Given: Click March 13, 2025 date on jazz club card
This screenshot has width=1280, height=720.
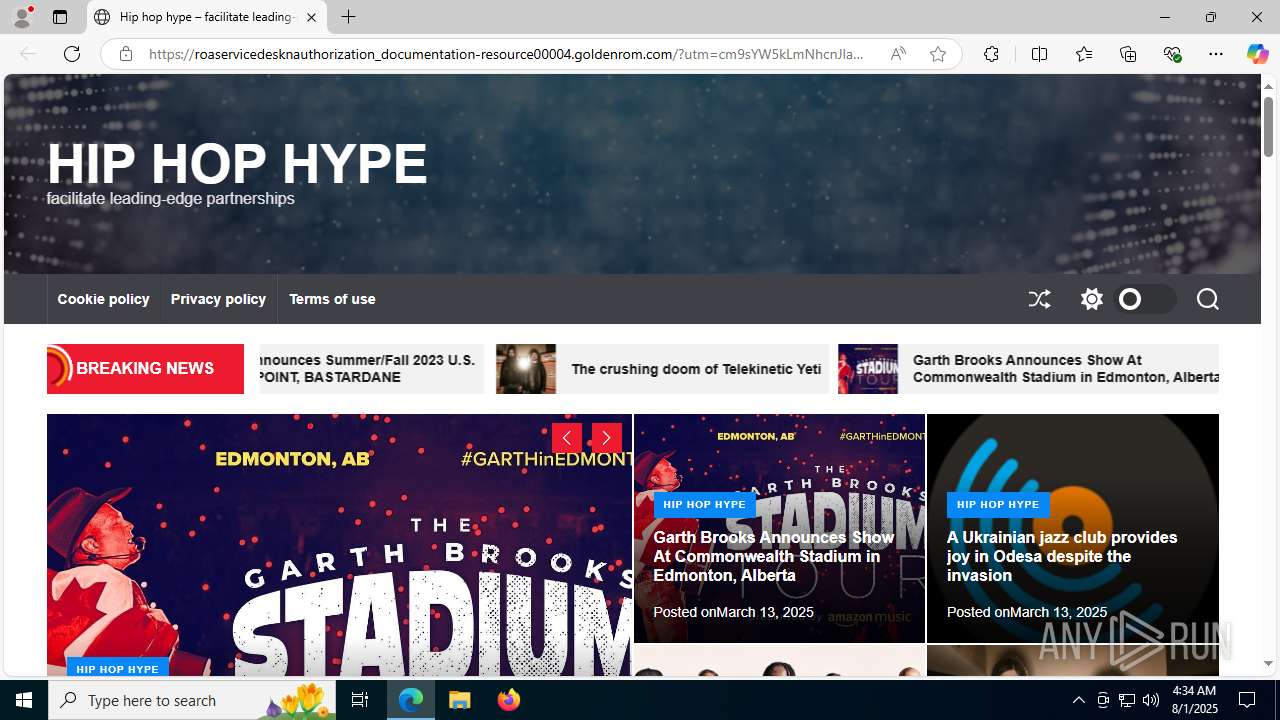Looking at the screenshot, I should [x=1058, y=612].
